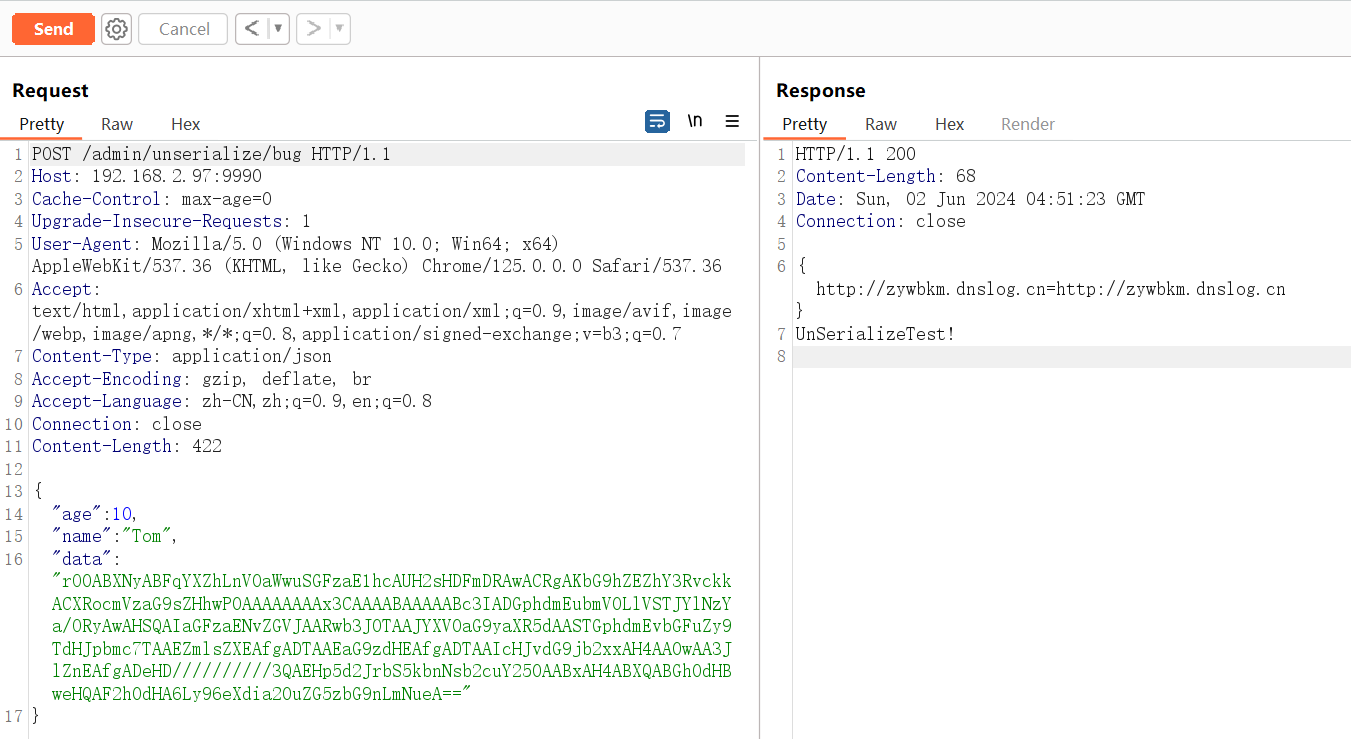Screen dimensions: 1351x739
Task: Click the Content-Type application/json line
Action: pyautogui.click(x=182, y=356)
